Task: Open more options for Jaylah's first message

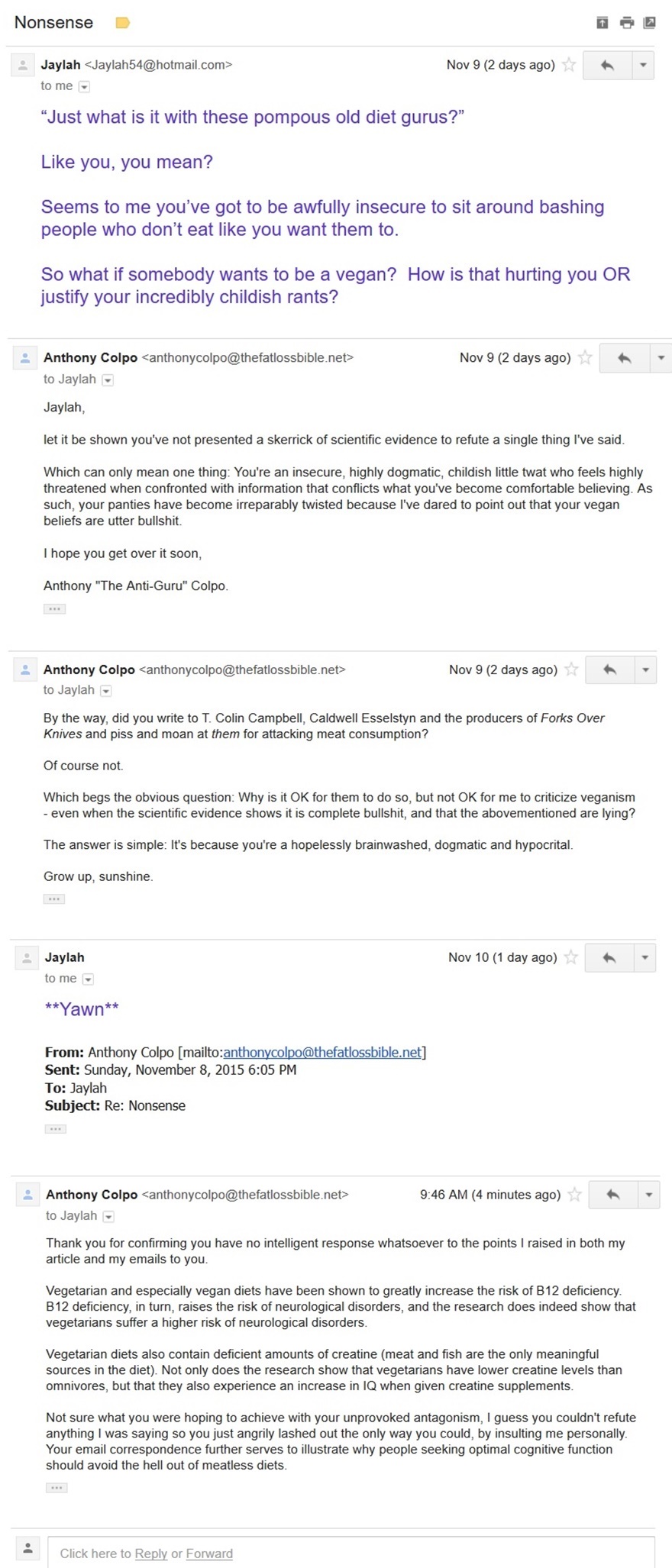Action: point(643,66)
